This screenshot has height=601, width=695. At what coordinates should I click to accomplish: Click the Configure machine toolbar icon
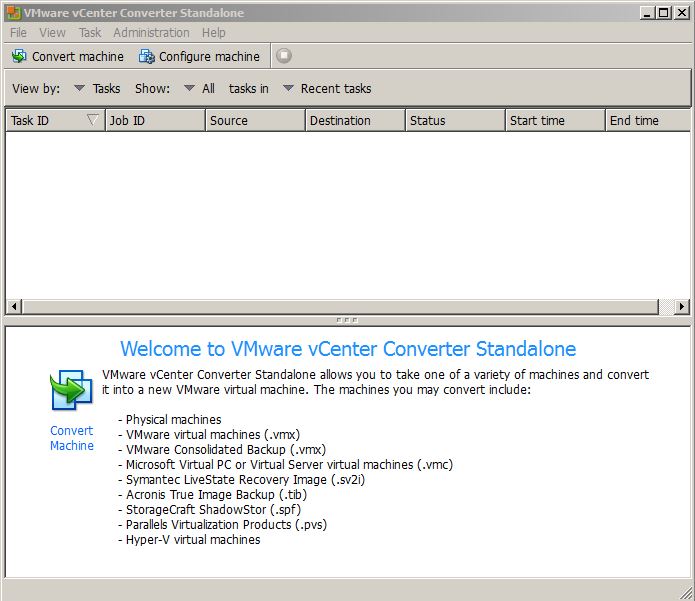click(x=147, y=56)
